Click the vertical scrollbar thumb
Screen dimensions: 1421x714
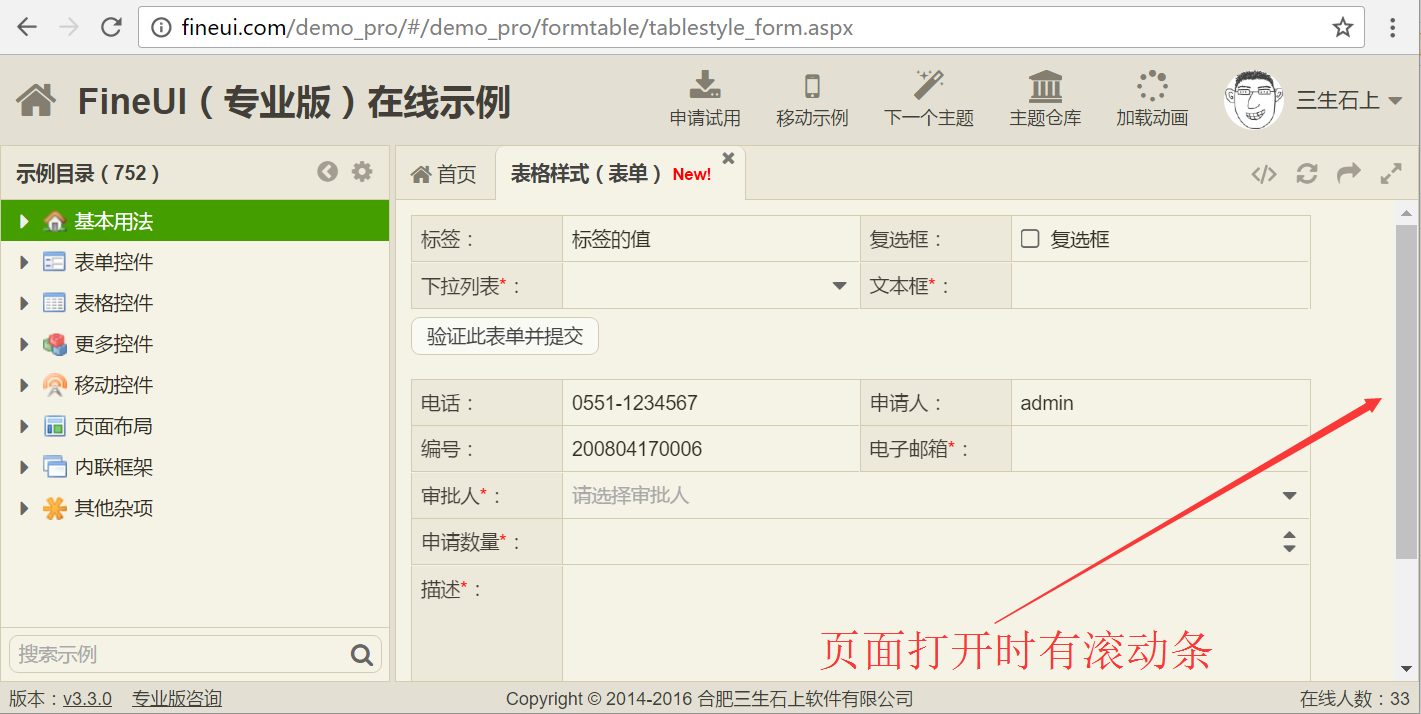tap(1406, 391)
